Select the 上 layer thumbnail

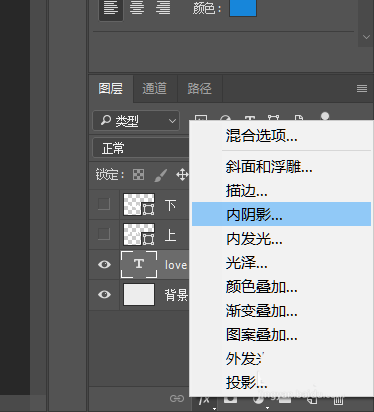[x=139, y=234]
